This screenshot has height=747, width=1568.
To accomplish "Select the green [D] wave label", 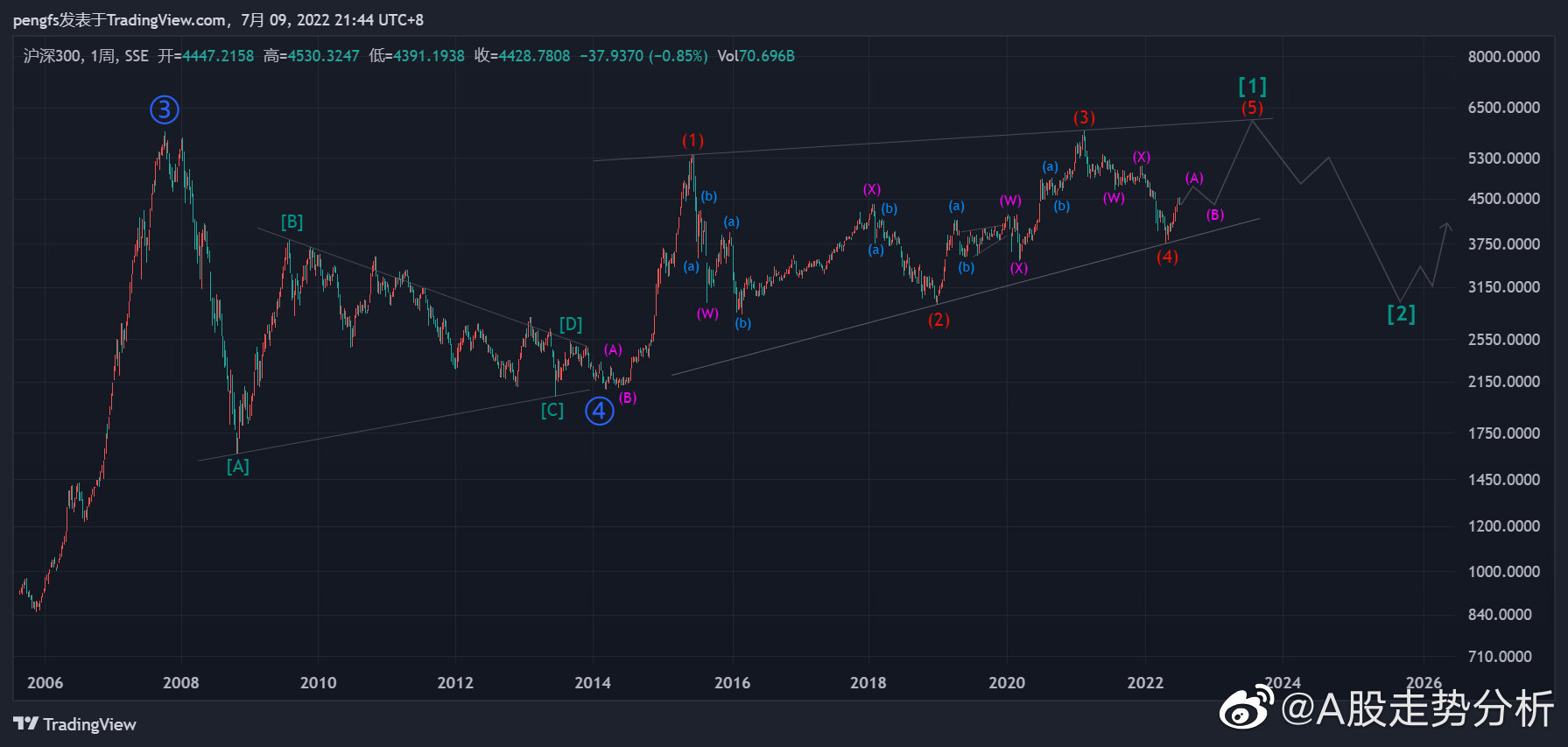I will tap(571, 325).
